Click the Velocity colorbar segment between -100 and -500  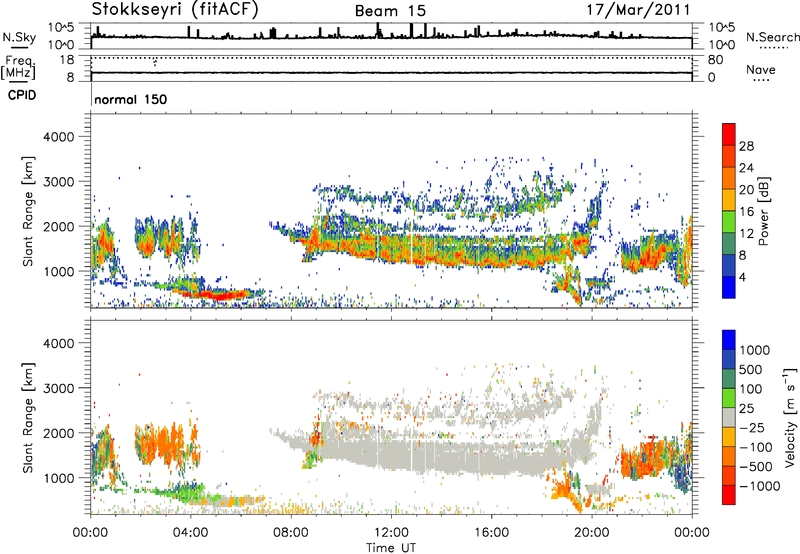(729, 456)
